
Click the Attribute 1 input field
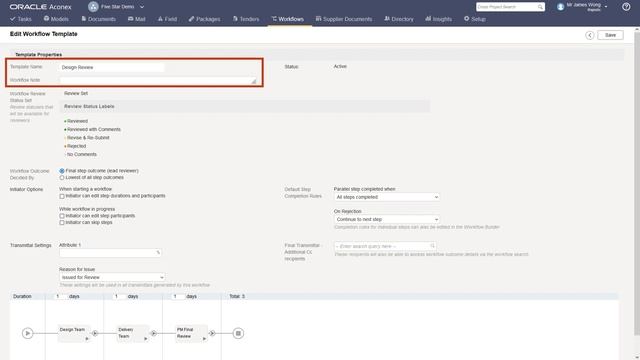[x=110, y=253]
